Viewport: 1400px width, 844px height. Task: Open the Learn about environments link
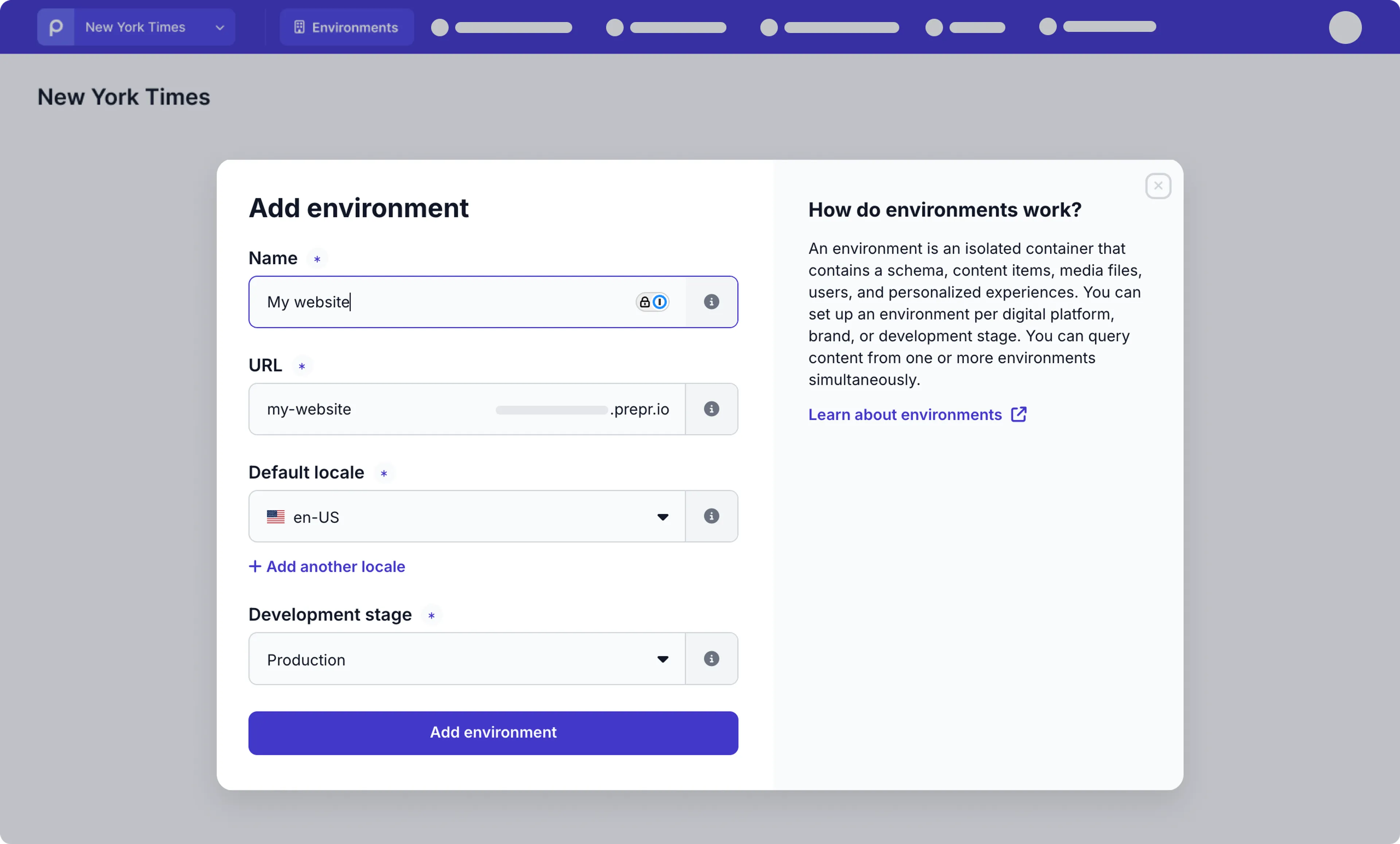[905, 415]
